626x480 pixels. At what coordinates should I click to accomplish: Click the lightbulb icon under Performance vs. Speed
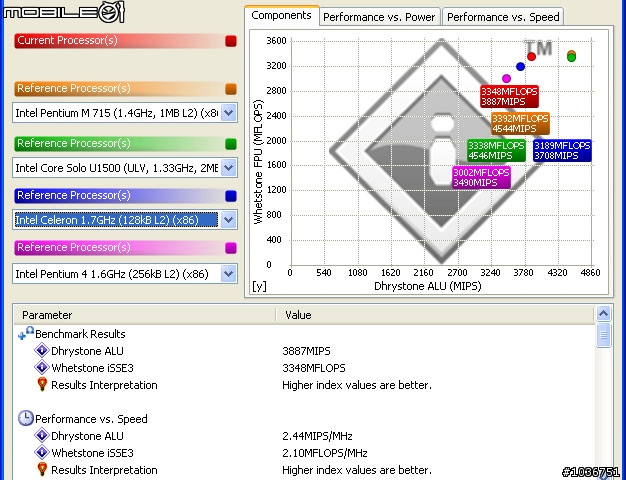click(42, 469)
